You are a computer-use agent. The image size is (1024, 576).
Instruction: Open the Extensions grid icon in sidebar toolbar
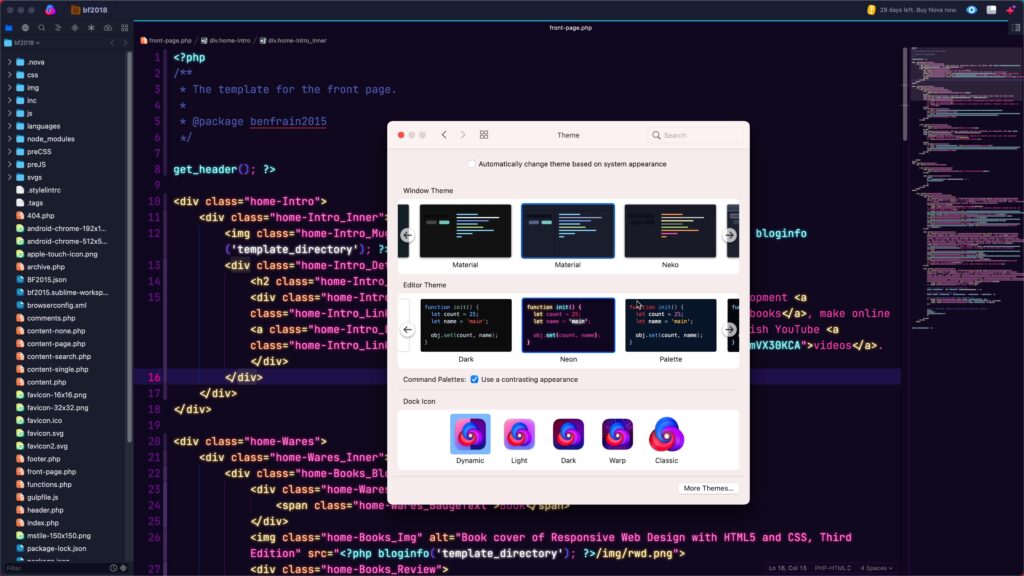[125, 27]
